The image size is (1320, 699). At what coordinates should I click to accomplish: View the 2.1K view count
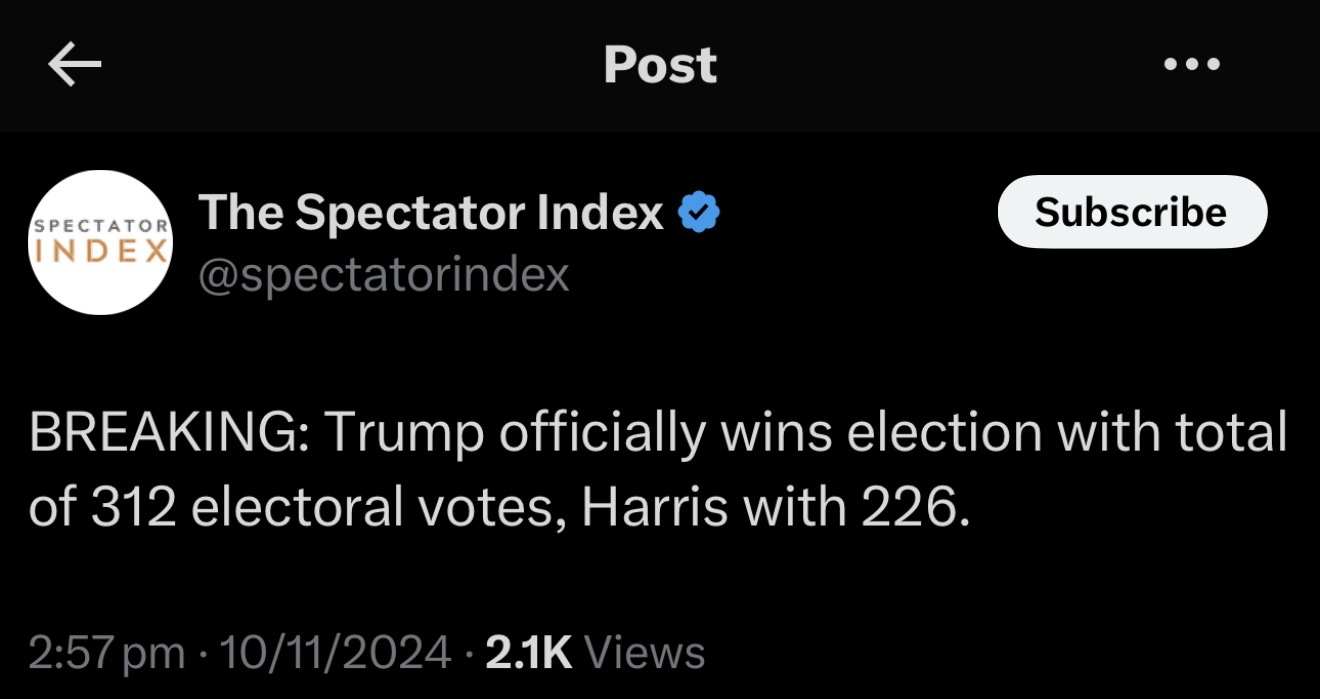point(528,653)
